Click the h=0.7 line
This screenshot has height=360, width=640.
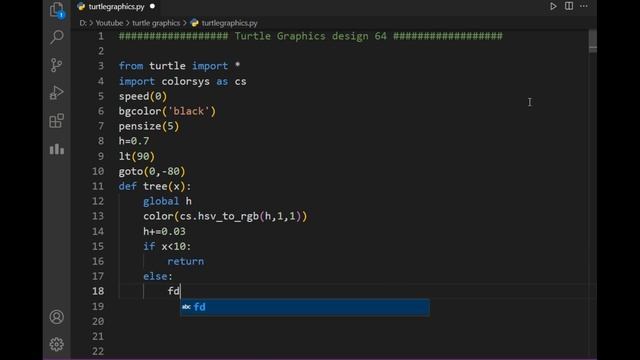pos(133,141)
